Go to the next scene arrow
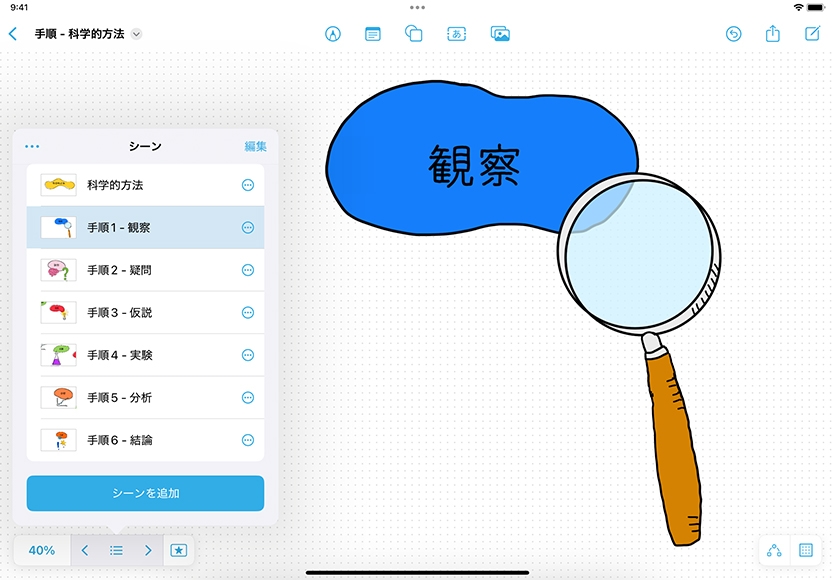This screenshot has width=836, height=580. point(148,550)
